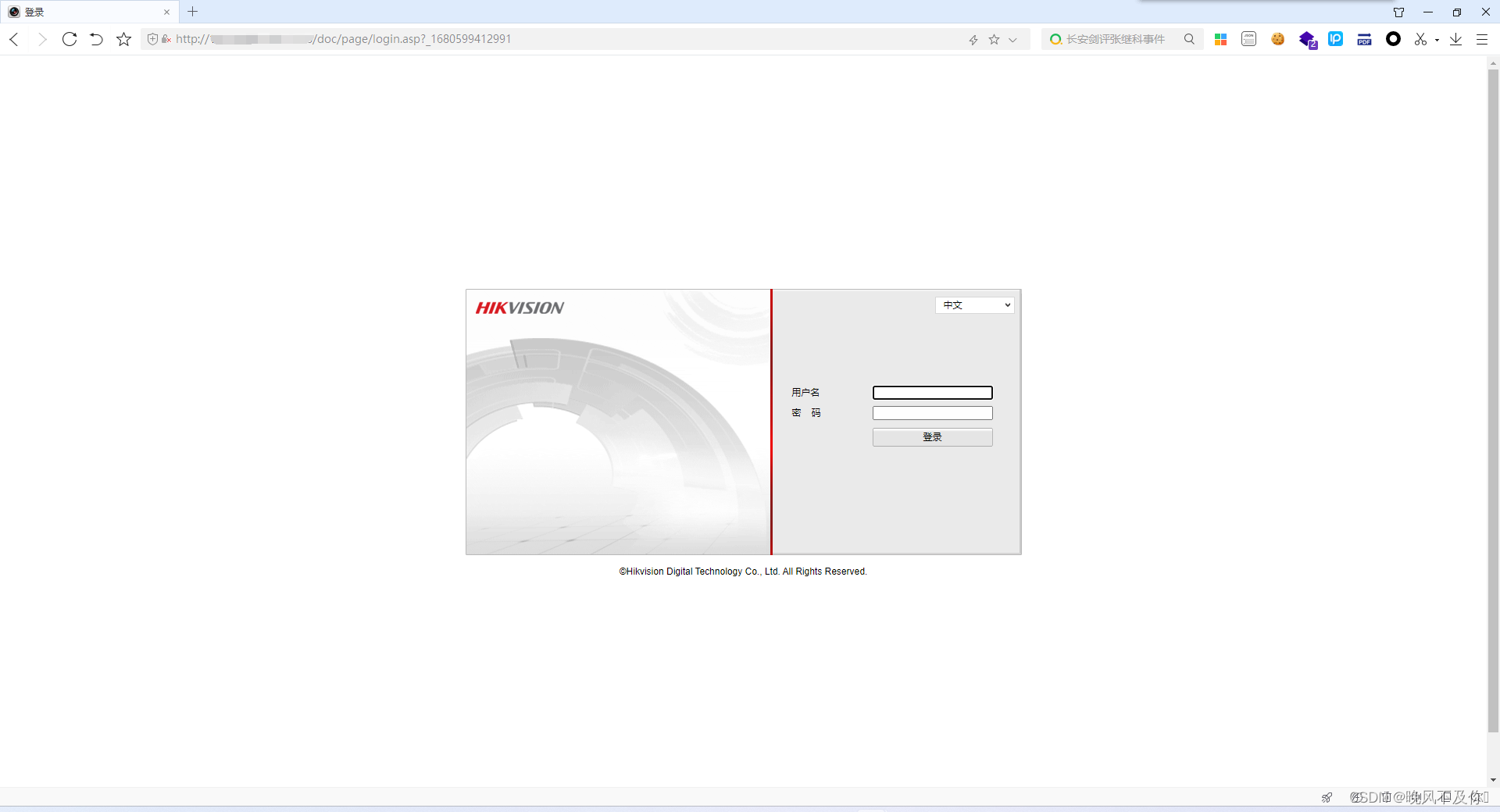Screen dimensions: 1500x812
Task: Click the Hikvision copyright text
Action: click(x=743, y=572)
